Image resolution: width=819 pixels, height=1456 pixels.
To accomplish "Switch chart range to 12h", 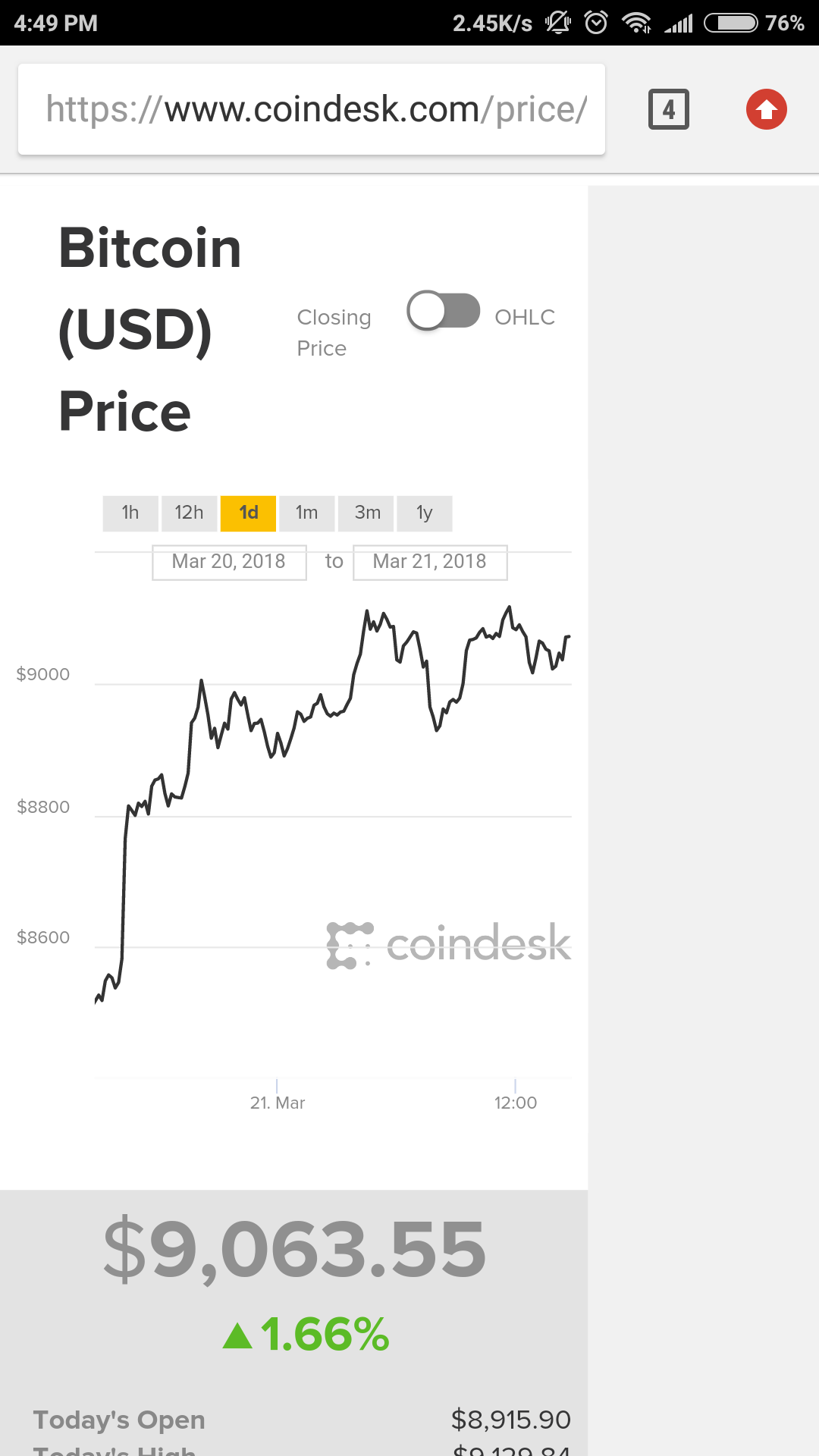I will (189, 513).
